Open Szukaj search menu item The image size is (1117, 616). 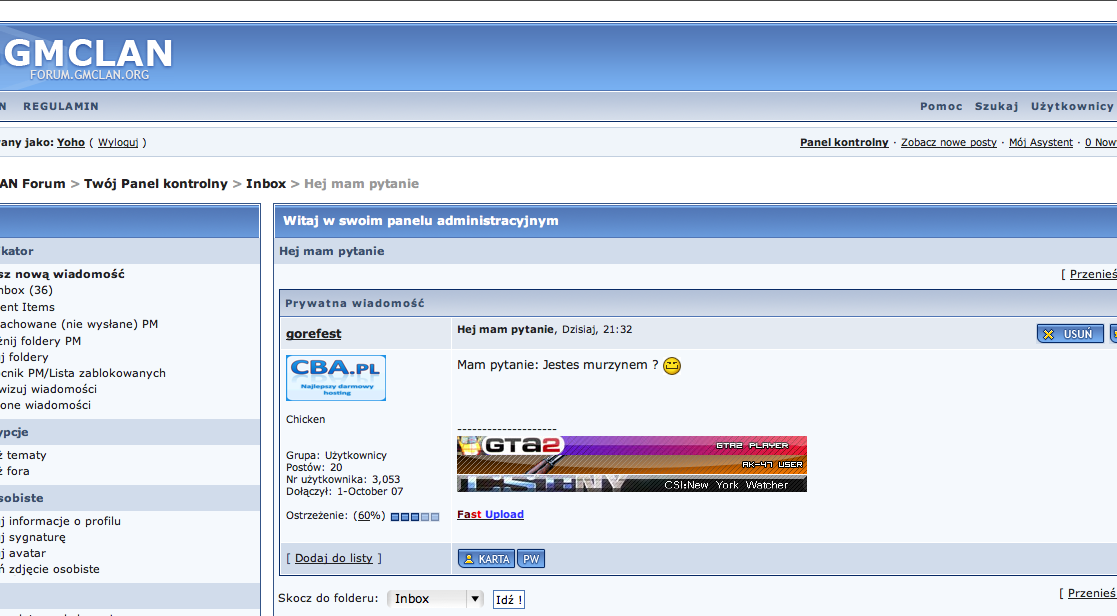click(x=996, y=106)
